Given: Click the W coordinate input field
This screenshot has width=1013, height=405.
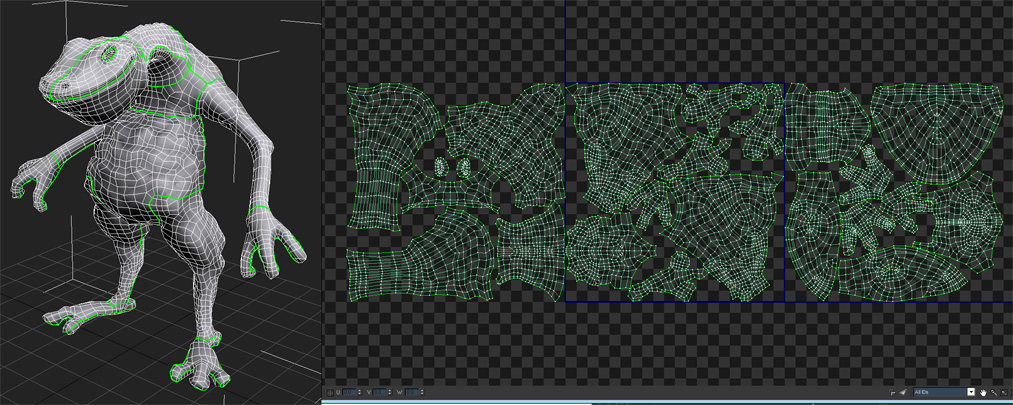Looking at the screenshot, I should click(x=412, y=392).
